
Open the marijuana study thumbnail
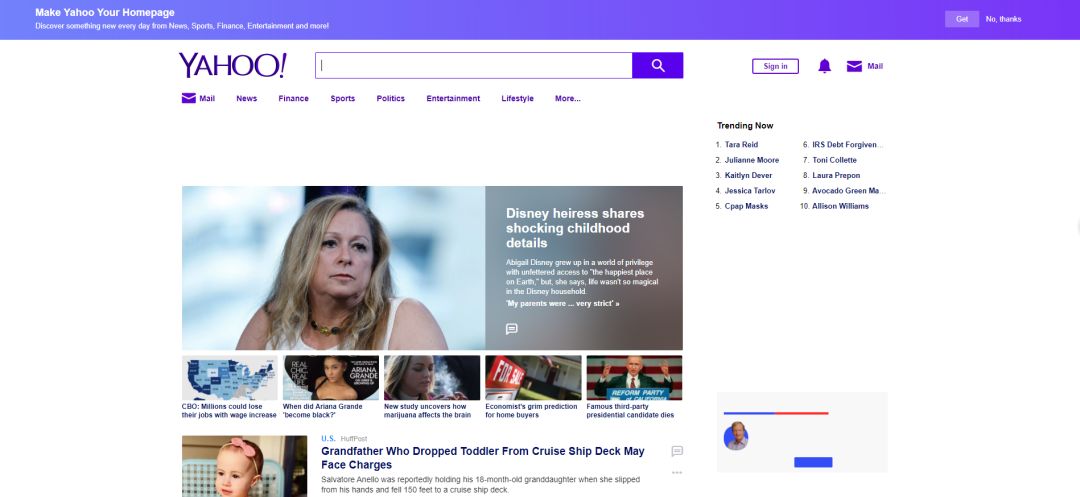point(432,377)
